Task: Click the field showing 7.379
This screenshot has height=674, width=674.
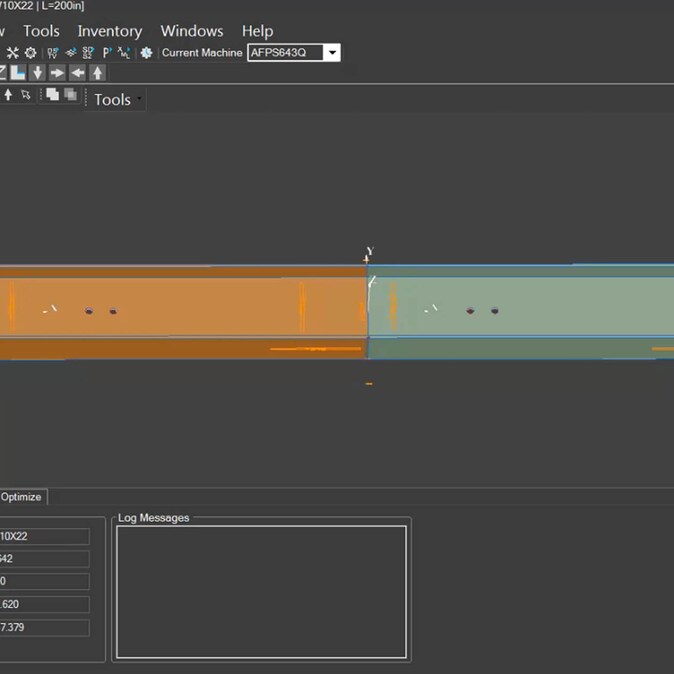Action: tap(45, 628)
